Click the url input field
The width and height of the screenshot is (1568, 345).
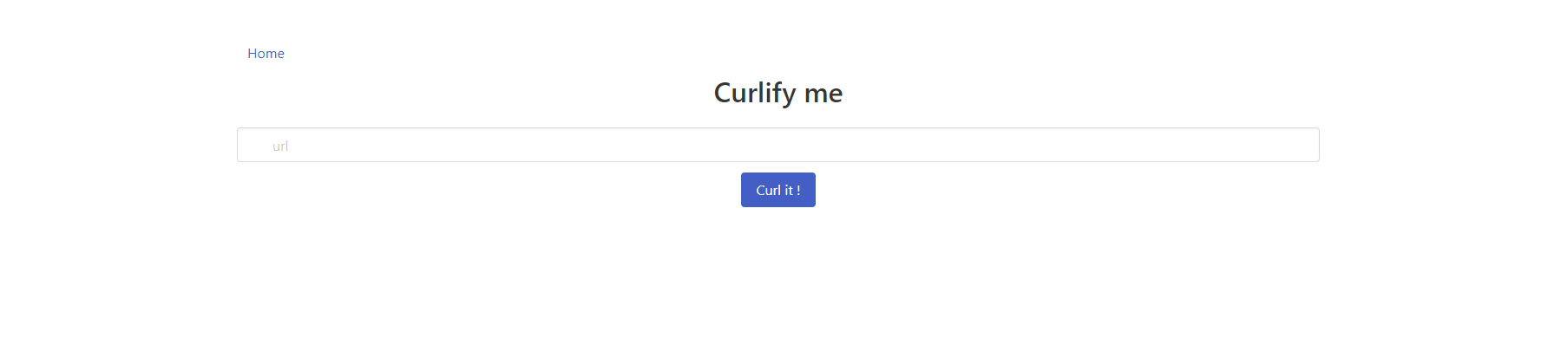(x=777, y=145)
